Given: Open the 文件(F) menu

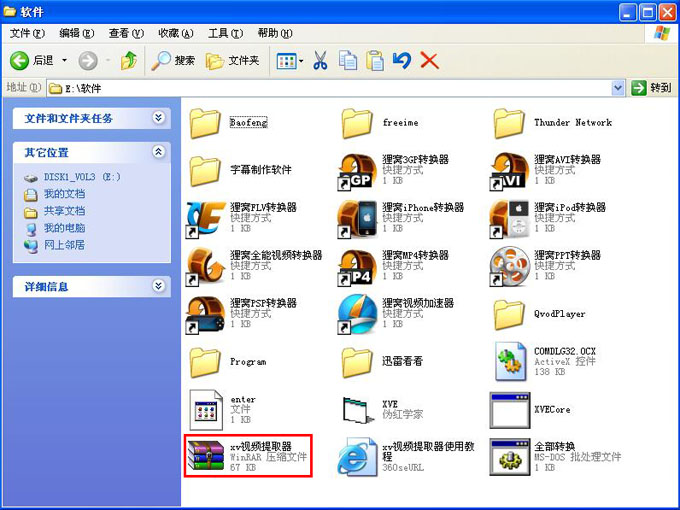Looking at the screenshot, I should click(27, 33).
